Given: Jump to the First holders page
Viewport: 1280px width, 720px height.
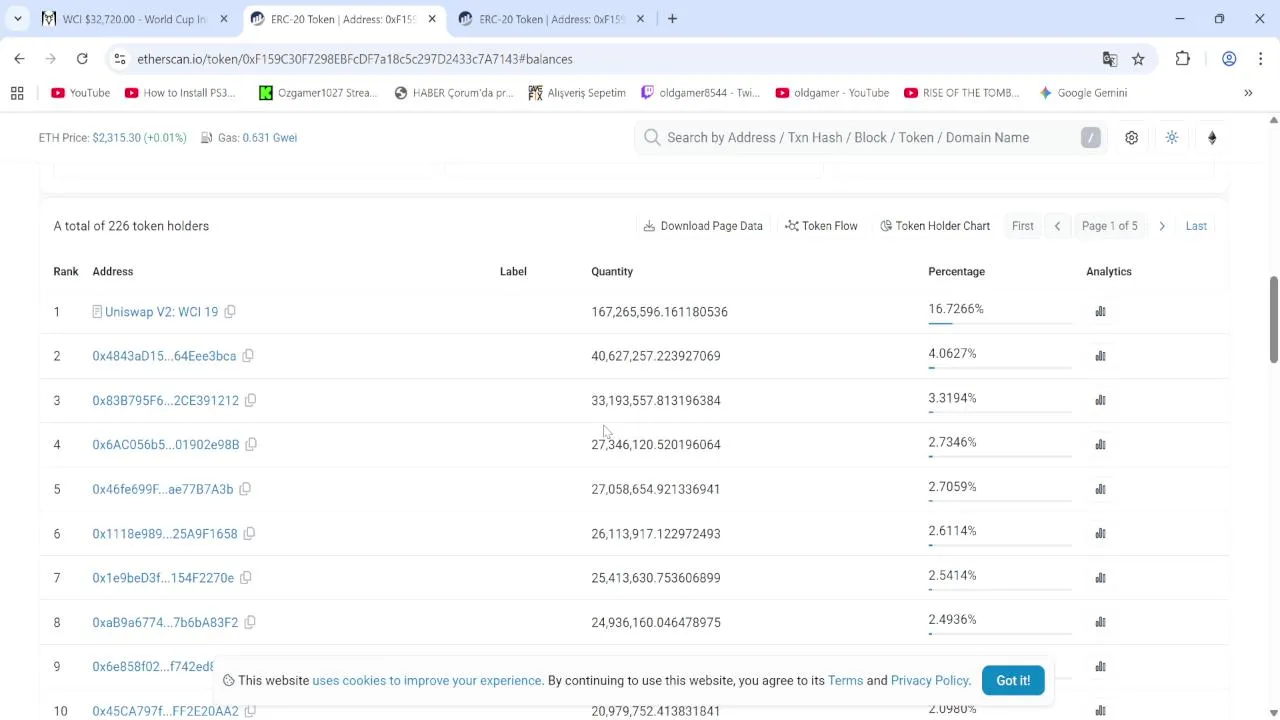Looking at the screenshot, I should click(1022, 226).
